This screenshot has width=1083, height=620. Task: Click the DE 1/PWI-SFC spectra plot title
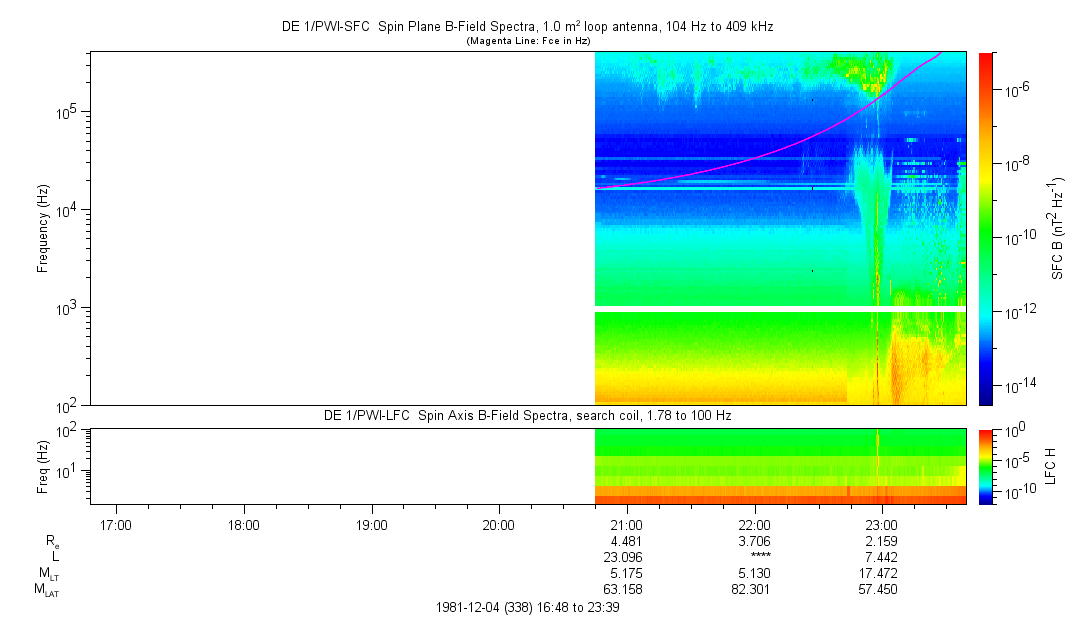528,28
